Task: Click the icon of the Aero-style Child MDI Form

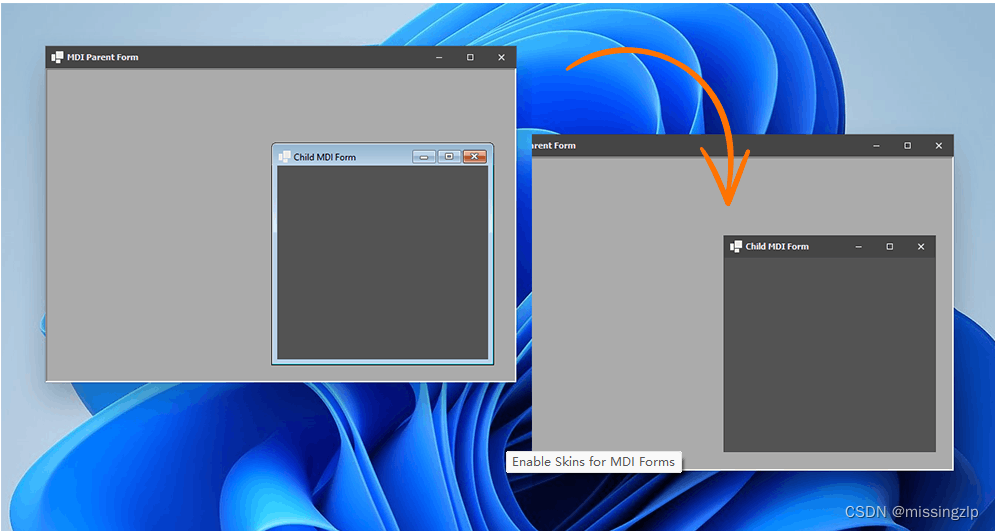Action: [285, 157]
